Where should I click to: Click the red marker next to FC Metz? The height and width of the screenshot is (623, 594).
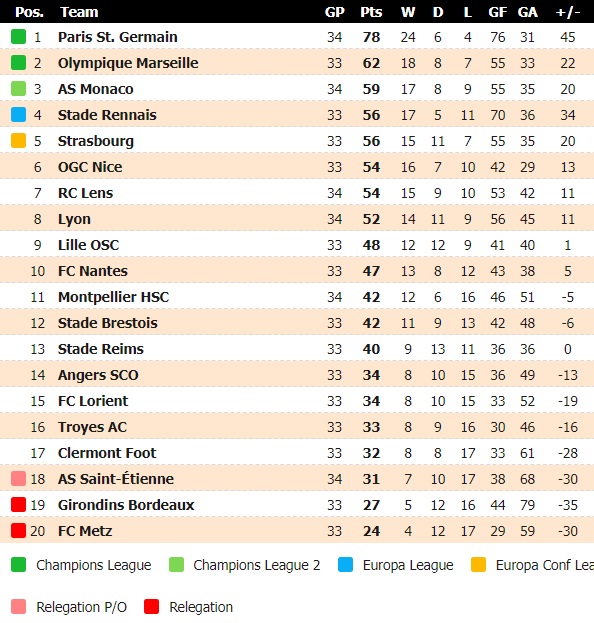click(x=18, y=530)
